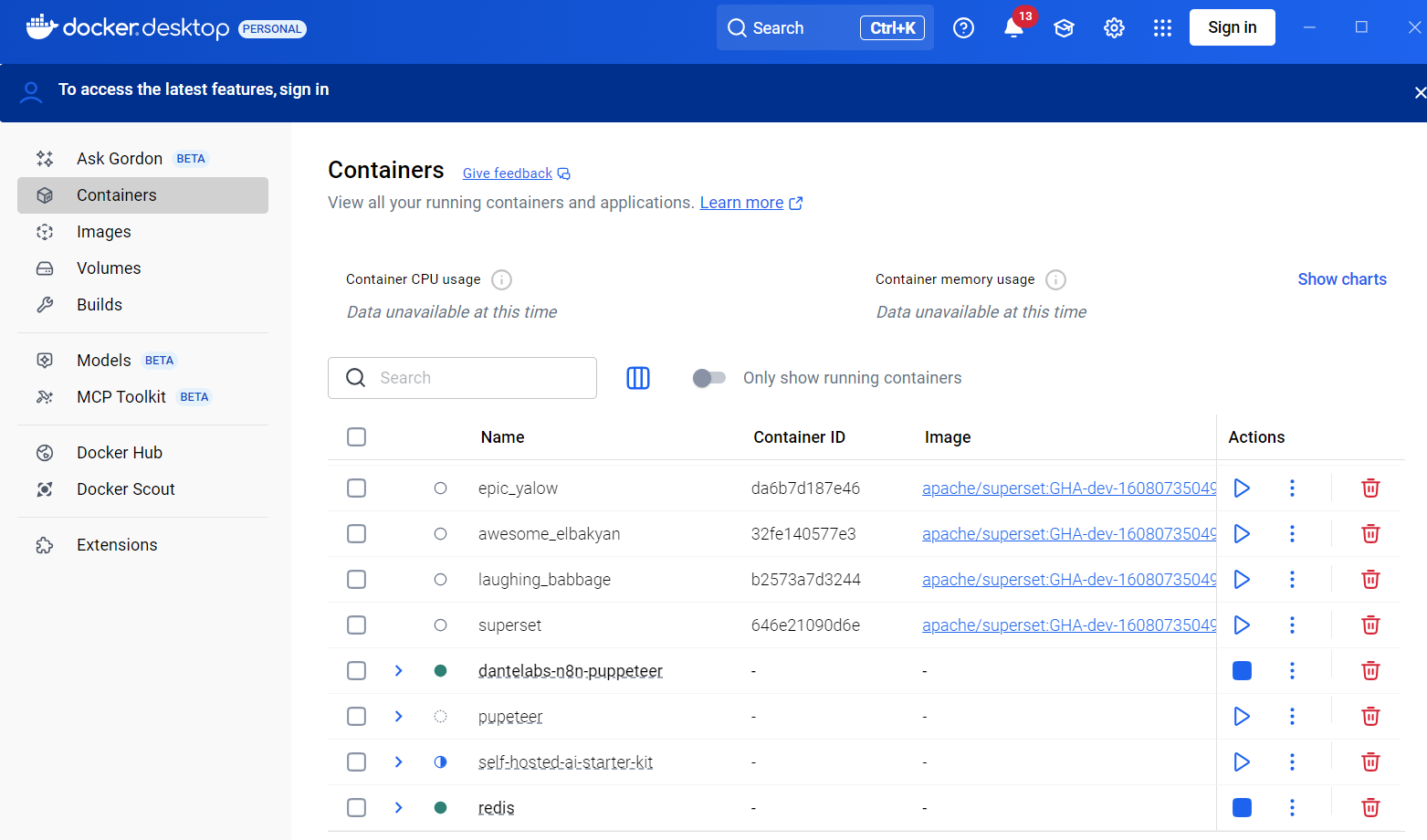Click Show charts
The image size is (1427, 840).
coord(1342,279)
